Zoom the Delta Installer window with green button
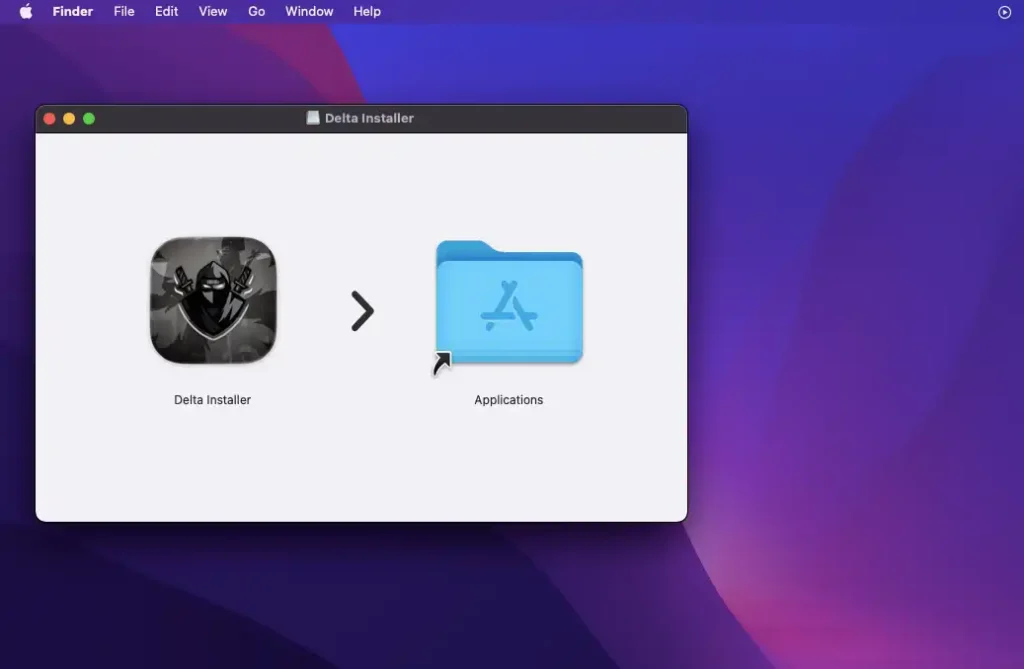 [x=89, y=118]
